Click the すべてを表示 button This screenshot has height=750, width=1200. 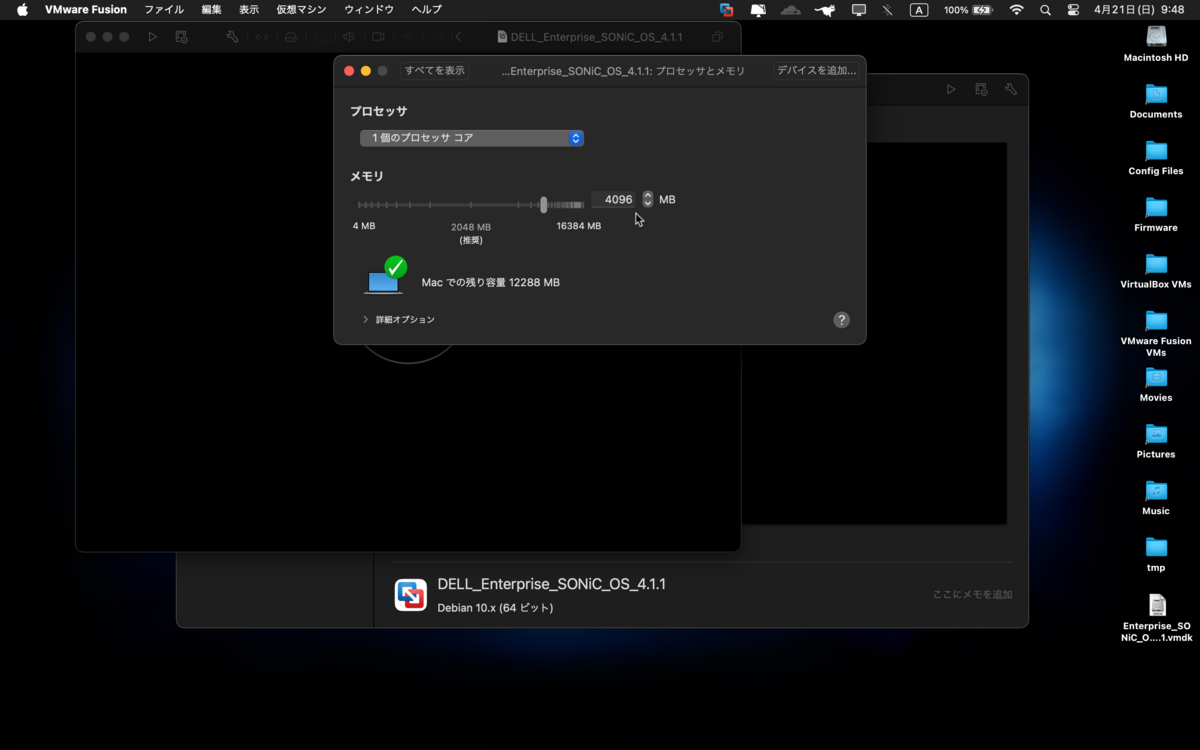435,71
